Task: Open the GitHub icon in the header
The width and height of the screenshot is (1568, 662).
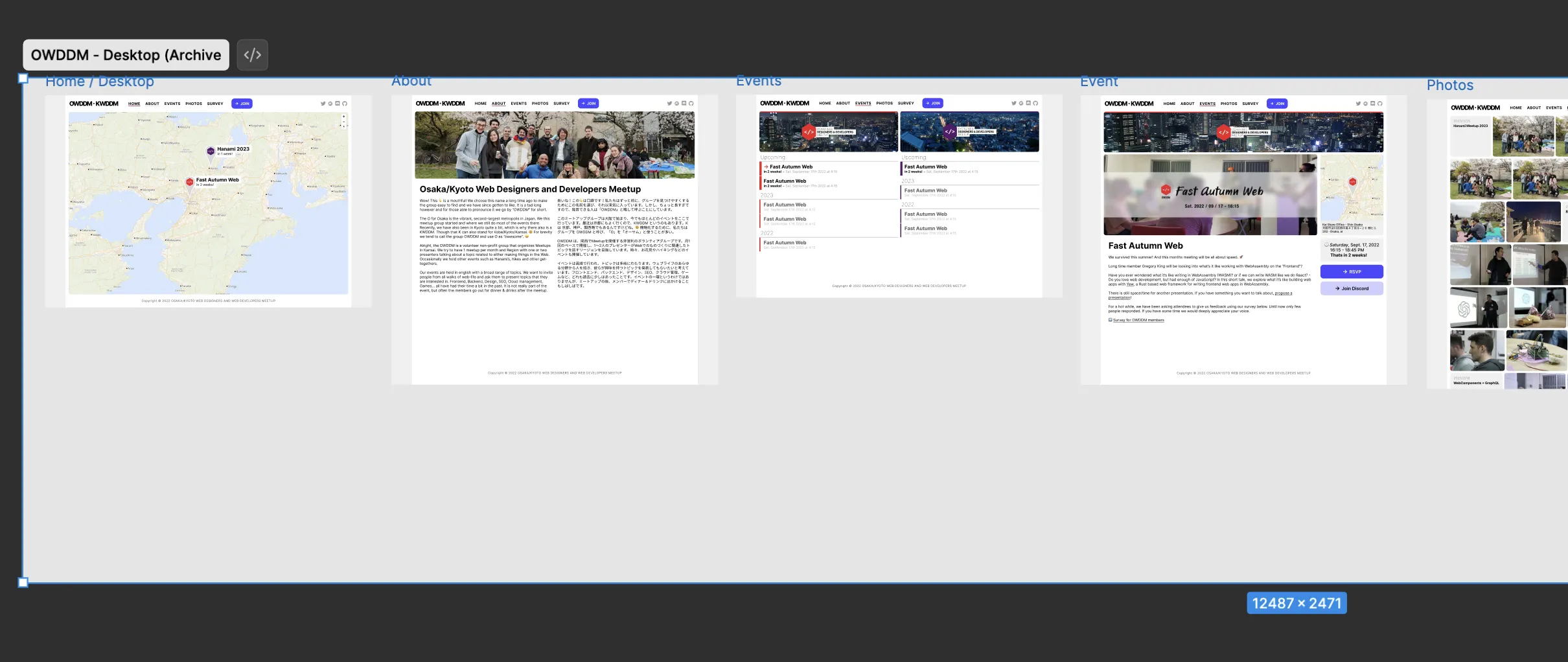Action: click(x=345, y=103)
